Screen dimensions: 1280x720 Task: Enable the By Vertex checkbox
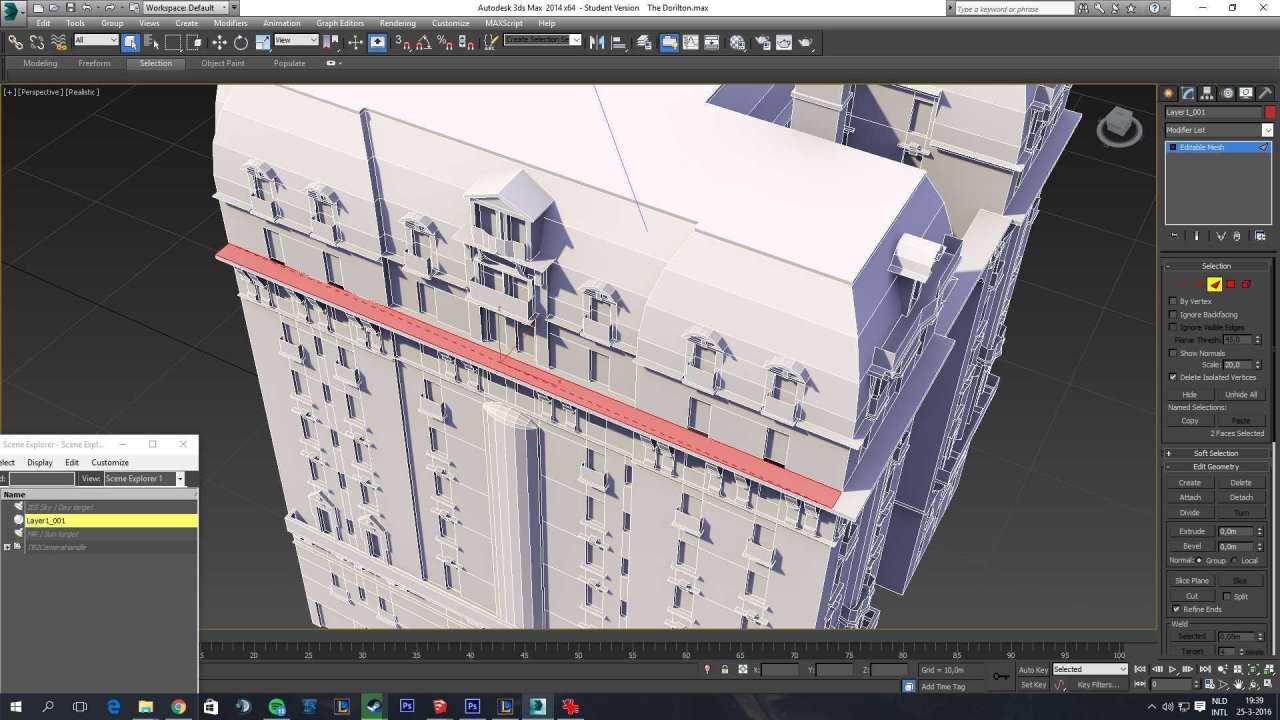(x=1173, y=301)
